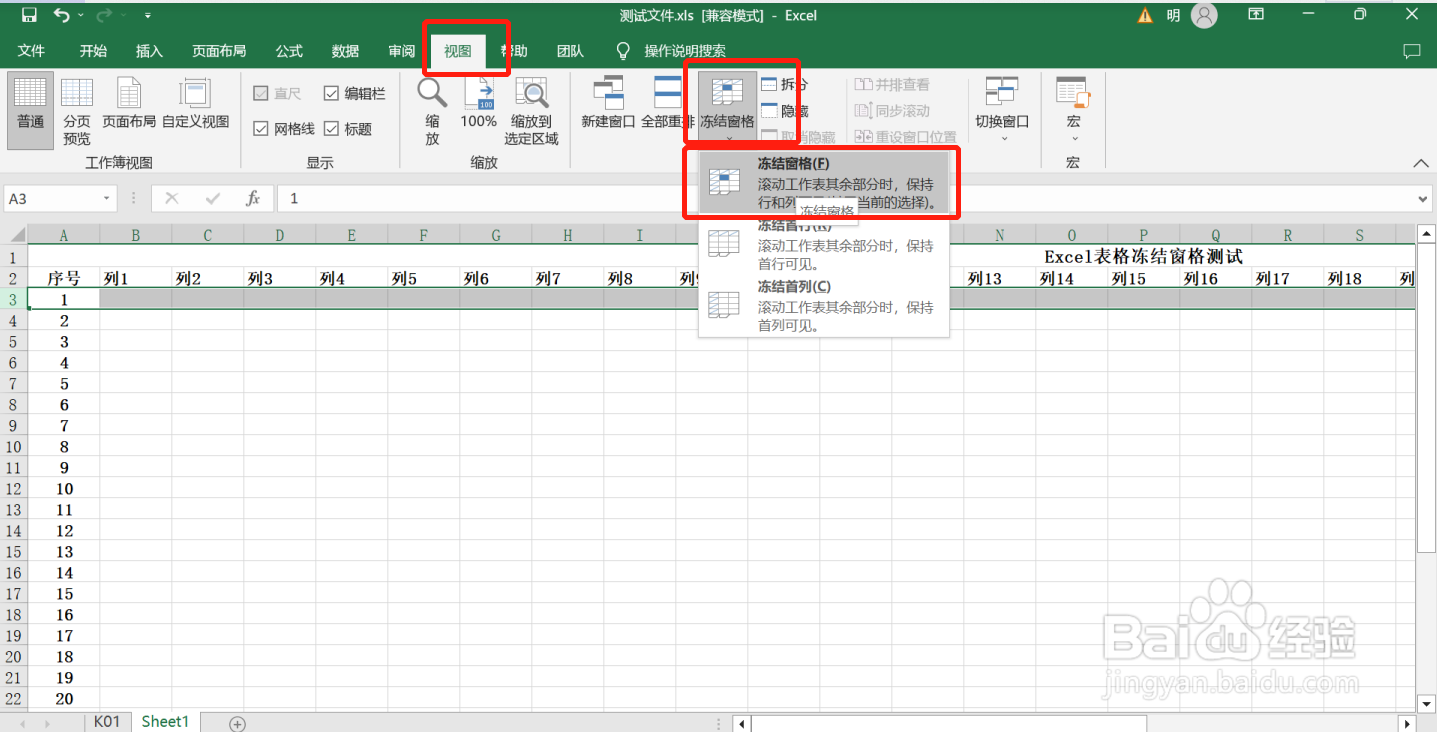The image size is (1437, 732).
Task: Open the comments icon at ribbon right
Action: [1411, 51]
